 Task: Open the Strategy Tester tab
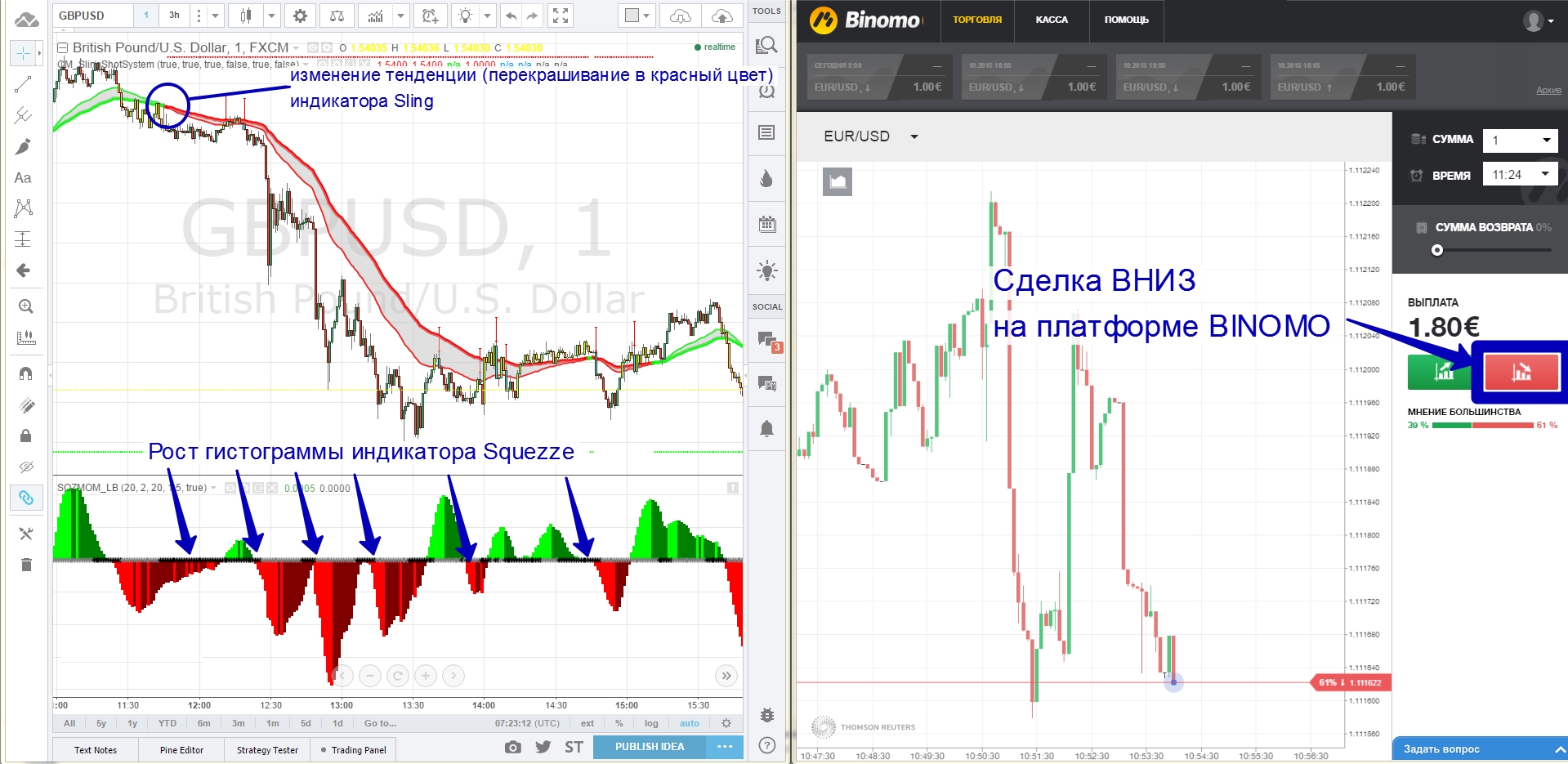pos(267,750)
